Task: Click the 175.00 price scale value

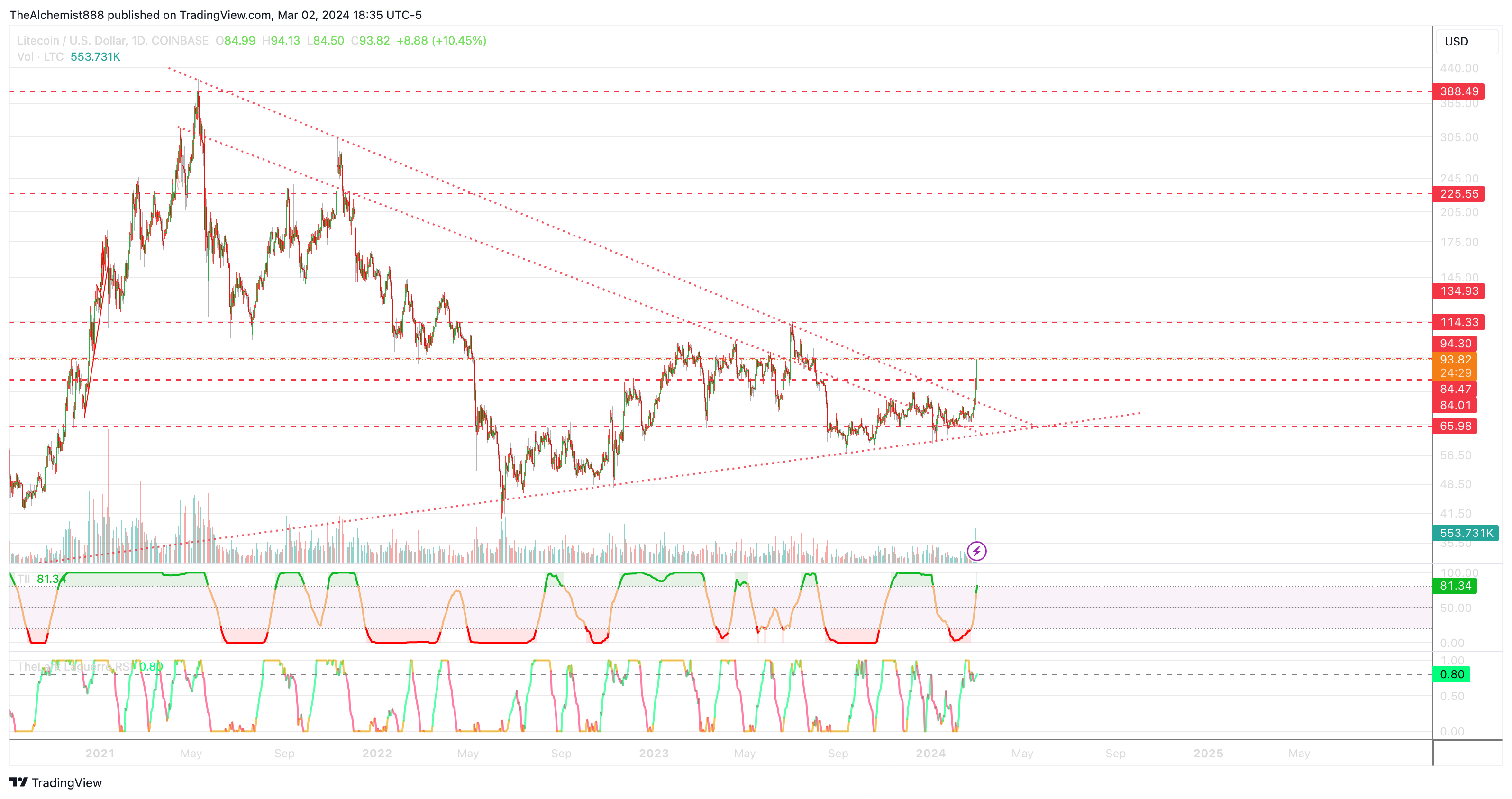Action: 1459,242
